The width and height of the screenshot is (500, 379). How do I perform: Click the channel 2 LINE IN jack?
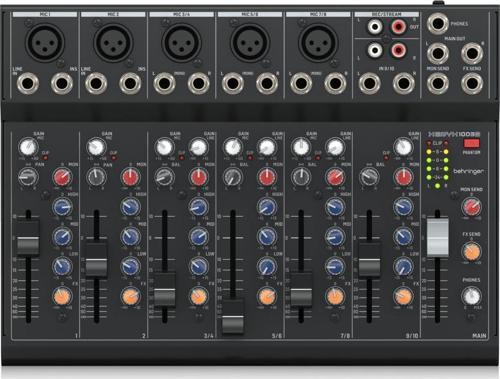[x=96, y=83]
